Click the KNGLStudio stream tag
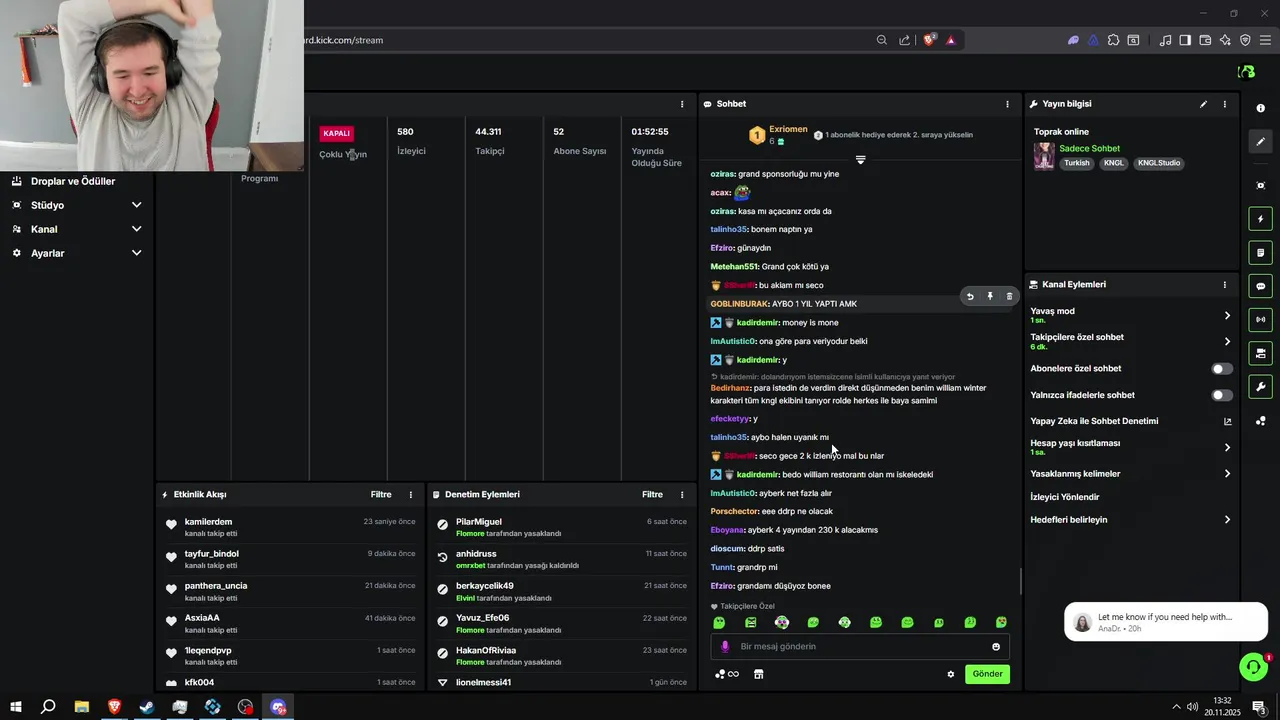Viewport: 1280px width, 720px height. click(1159, 163)
